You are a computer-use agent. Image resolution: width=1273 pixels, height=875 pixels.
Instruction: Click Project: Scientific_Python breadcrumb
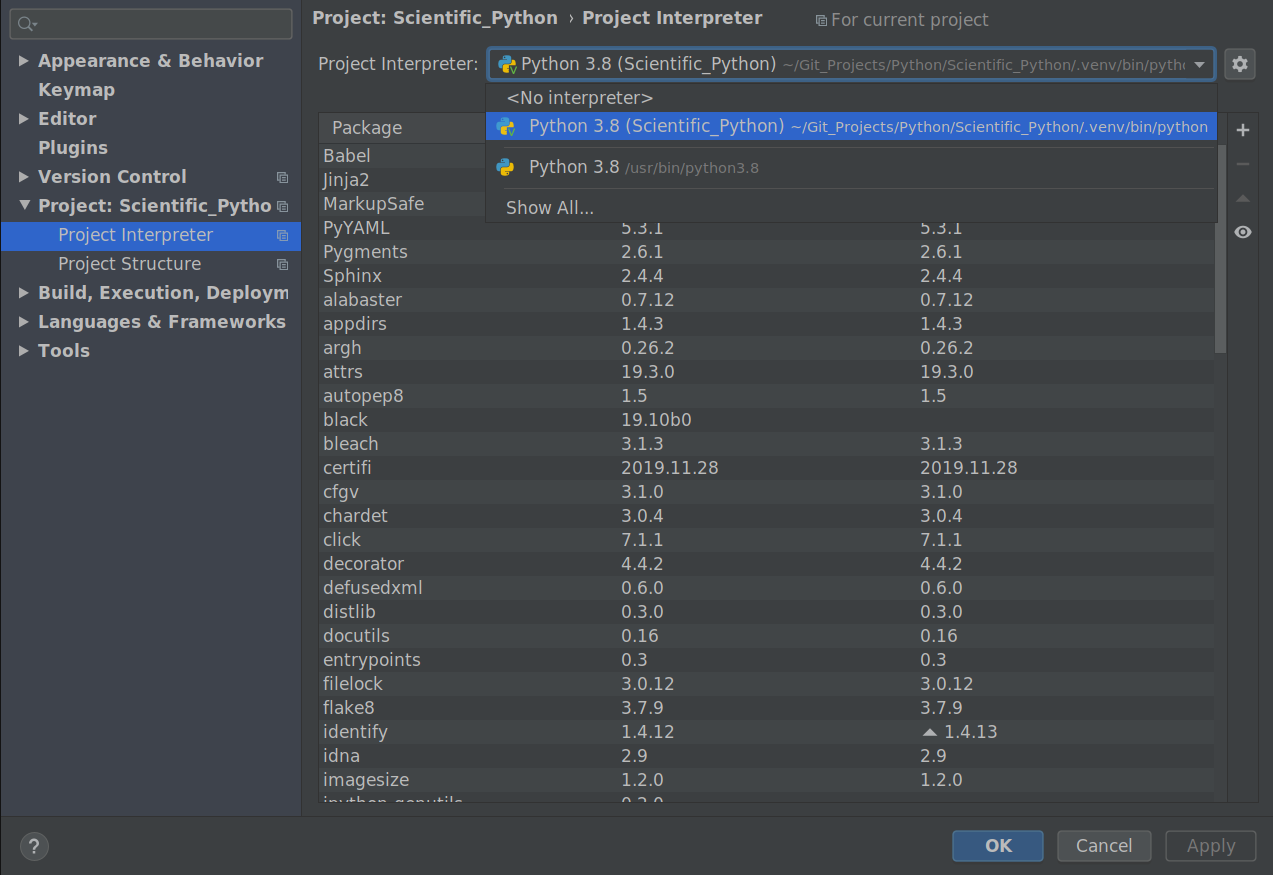click(x=435, y=18)
